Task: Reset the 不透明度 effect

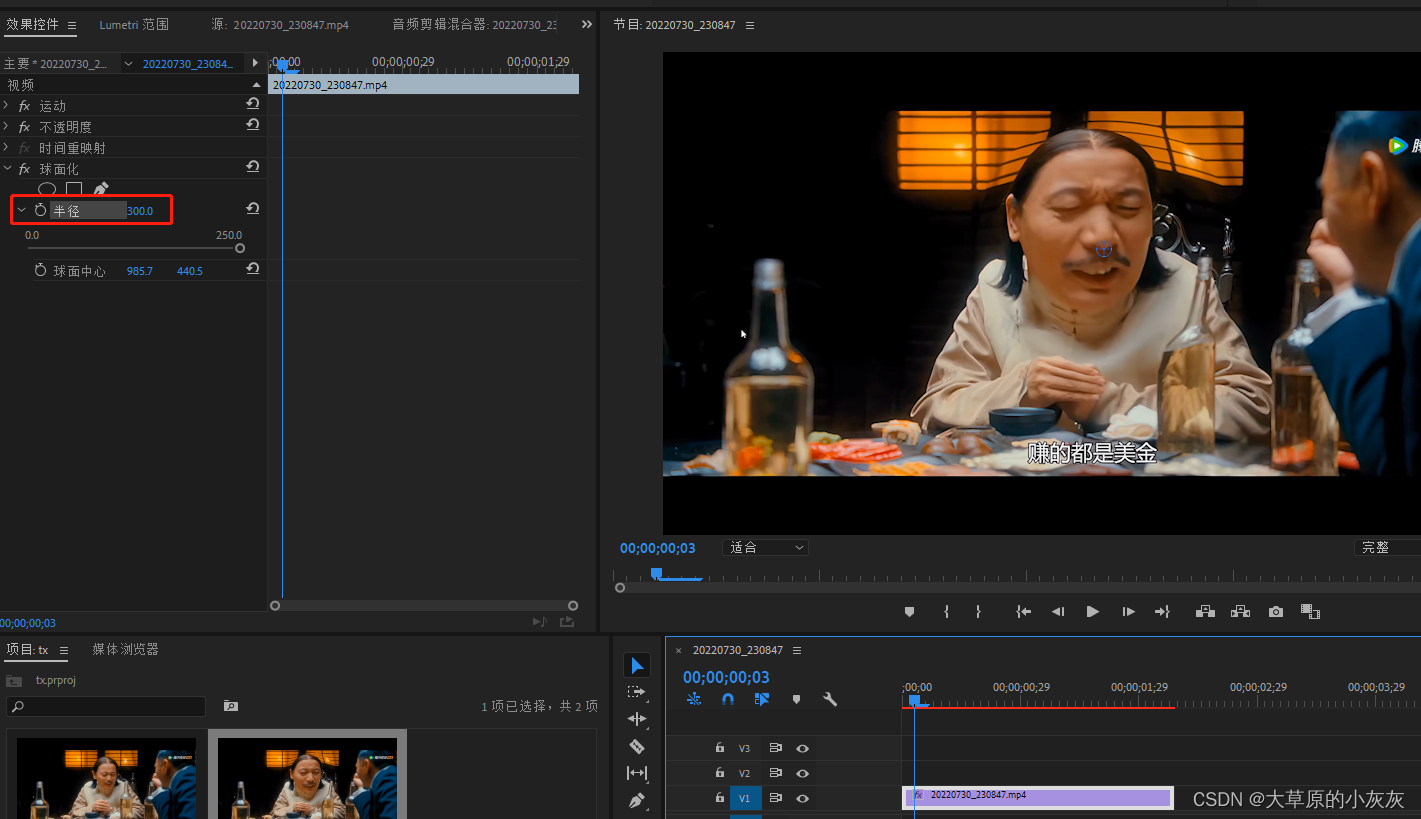Action: [x=253, y=125]
